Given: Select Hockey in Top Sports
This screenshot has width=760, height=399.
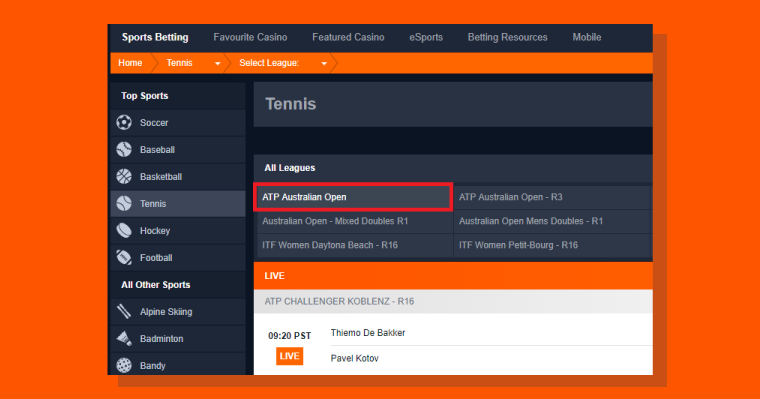Looking at the screenshot, I should click(x=178, y=231).
